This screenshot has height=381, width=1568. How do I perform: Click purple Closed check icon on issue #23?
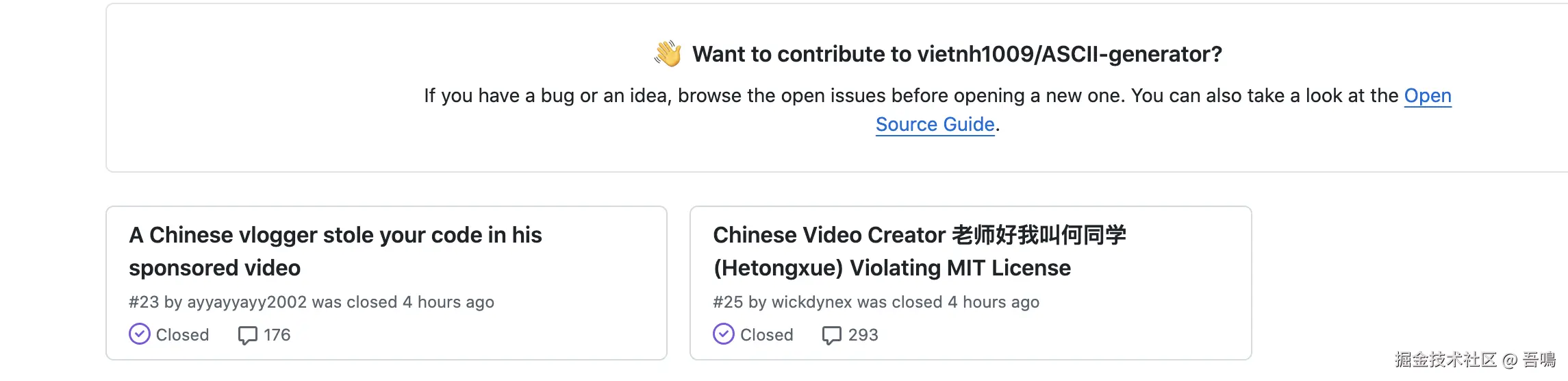coord(140,334)
